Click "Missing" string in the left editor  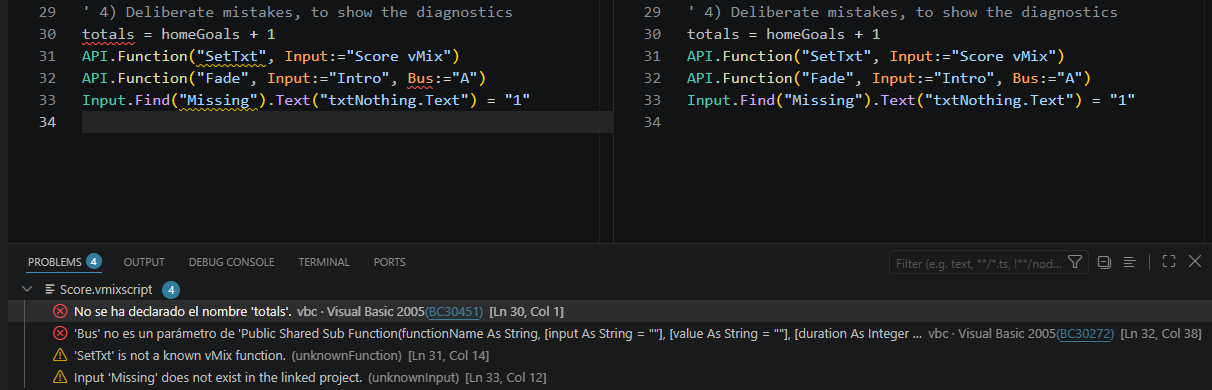click(218, 100)
